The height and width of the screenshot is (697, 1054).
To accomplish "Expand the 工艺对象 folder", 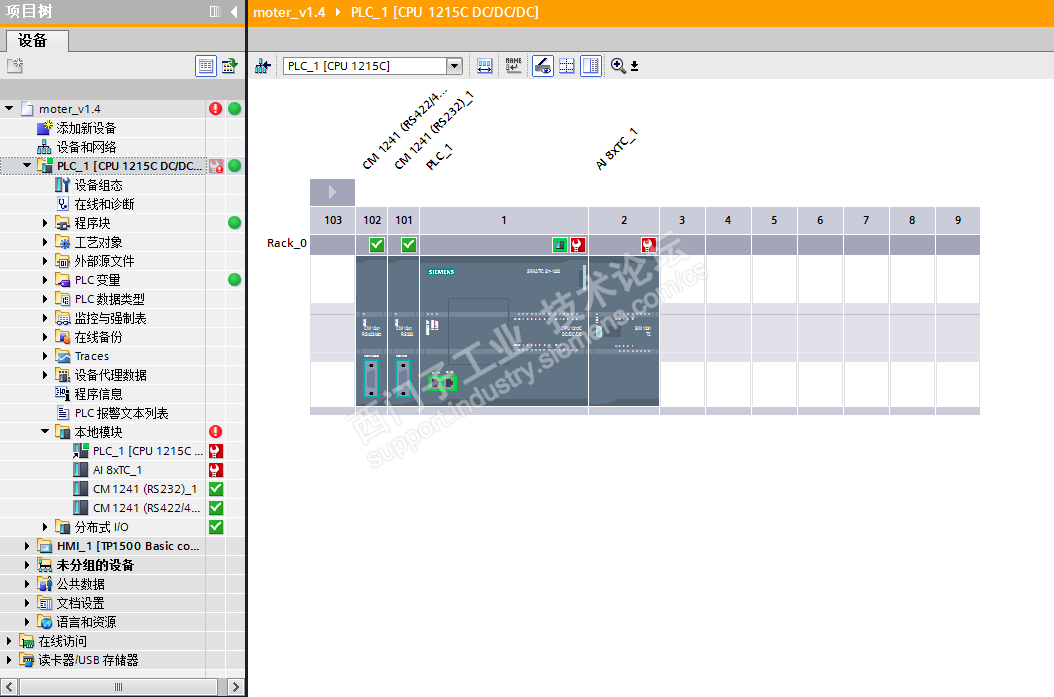I will click(x=45, y=242).
